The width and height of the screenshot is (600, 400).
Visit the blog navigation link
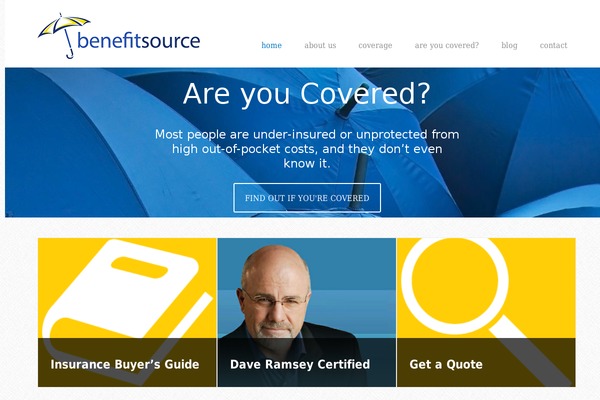coord(509,46)
